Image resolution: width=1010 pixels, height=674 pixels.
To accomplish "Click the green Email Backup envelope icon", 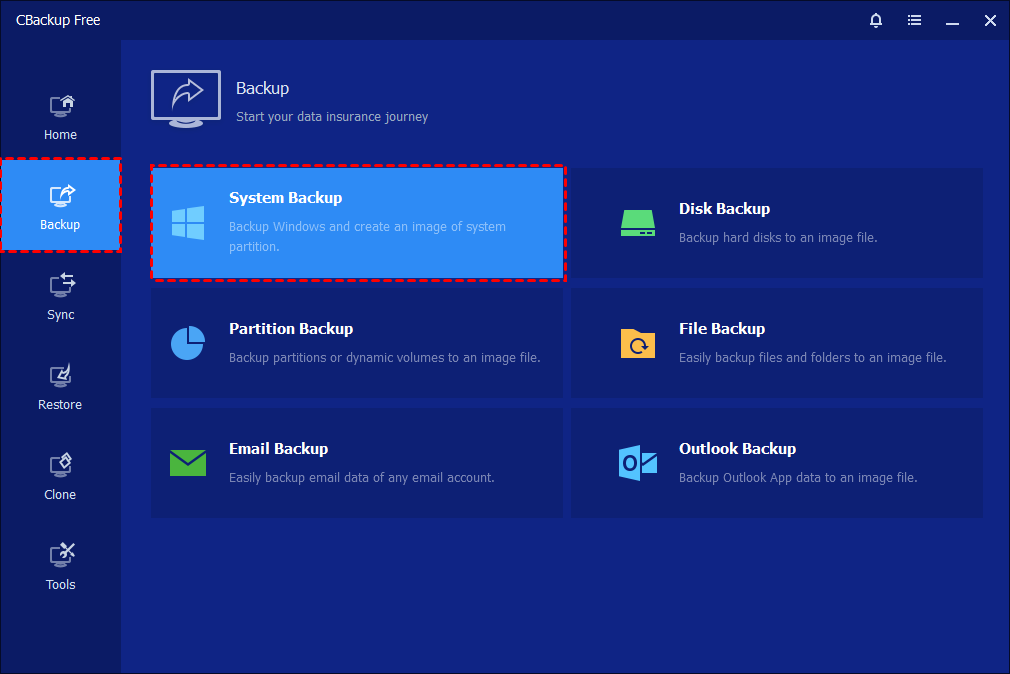I will (x=188, y=462).
